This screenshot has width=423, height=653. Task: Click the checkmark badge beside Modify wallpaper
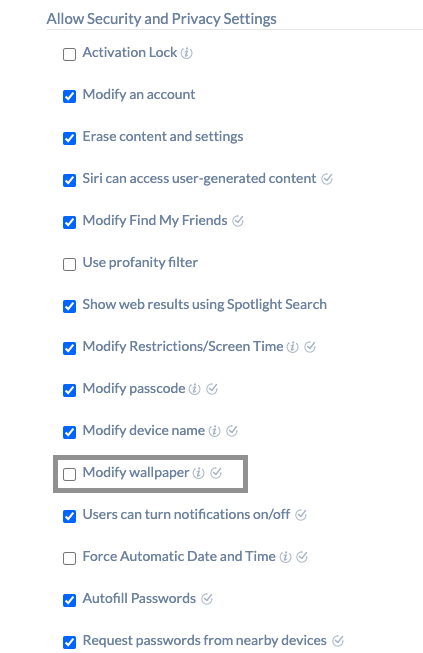tap(216, 473)
